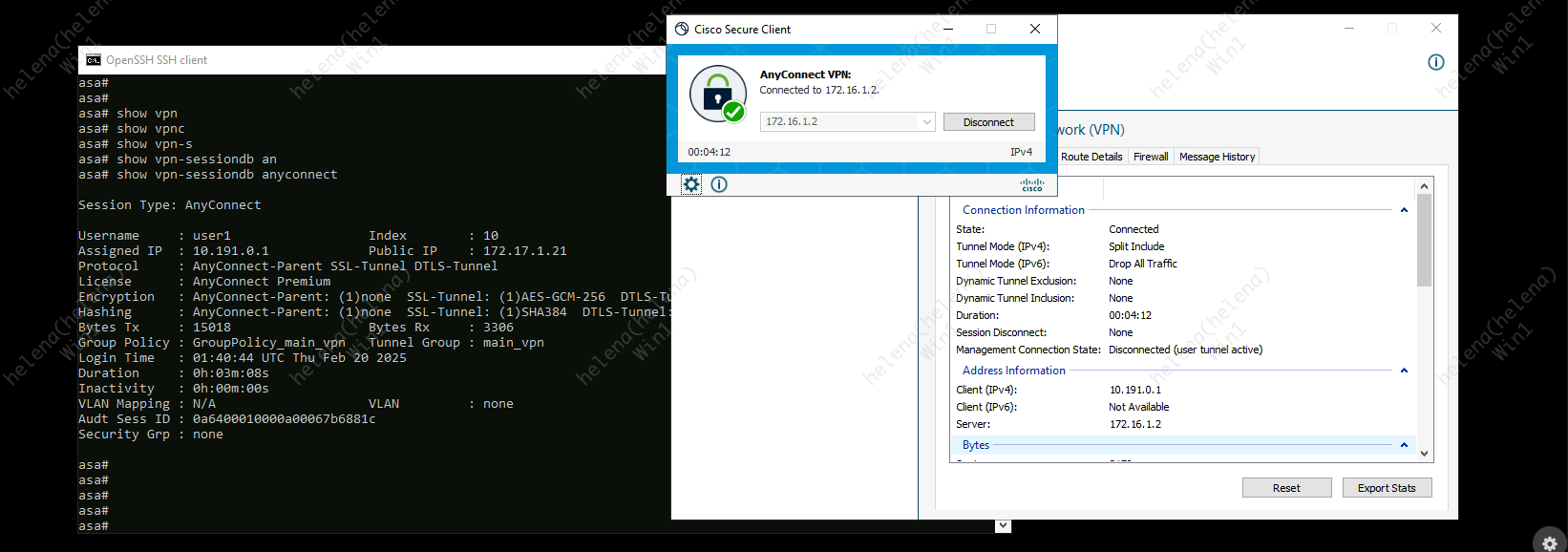Open Cisco Secure Client settings gear

690,184
